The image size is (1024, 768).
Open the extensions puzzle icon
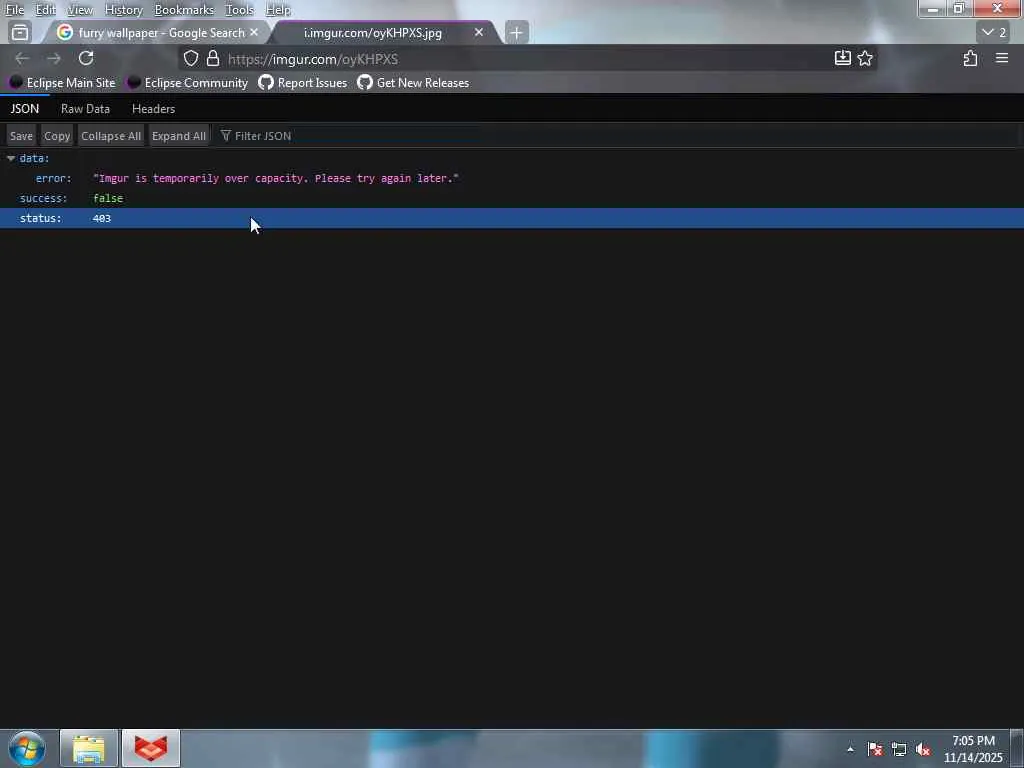pos(970,58)
